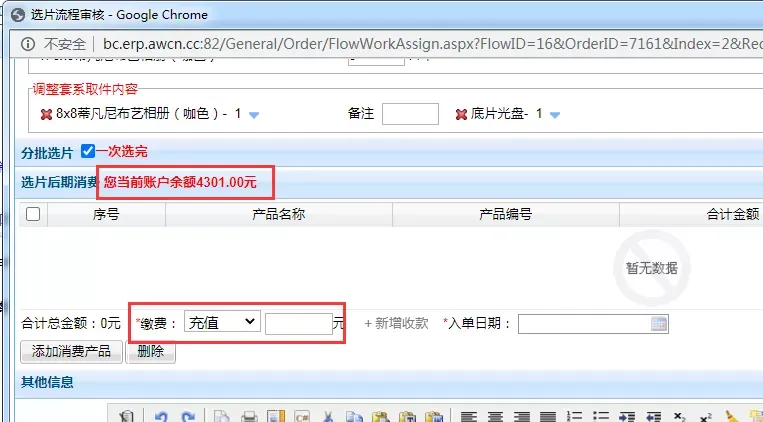
Task: Click the 删除 button
Action: point(150,352)
